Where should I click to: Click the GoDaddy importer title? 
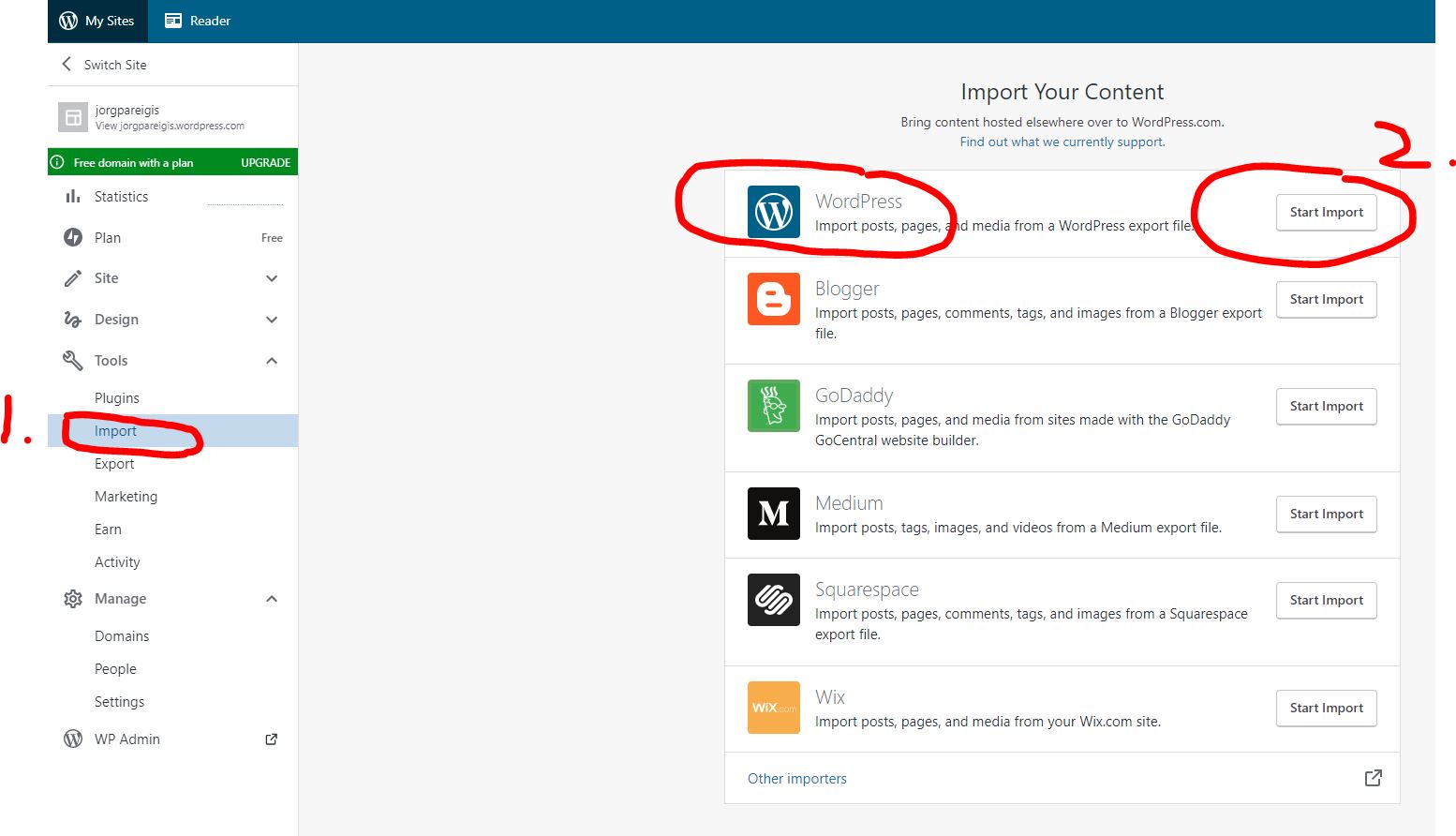(854, 396)
